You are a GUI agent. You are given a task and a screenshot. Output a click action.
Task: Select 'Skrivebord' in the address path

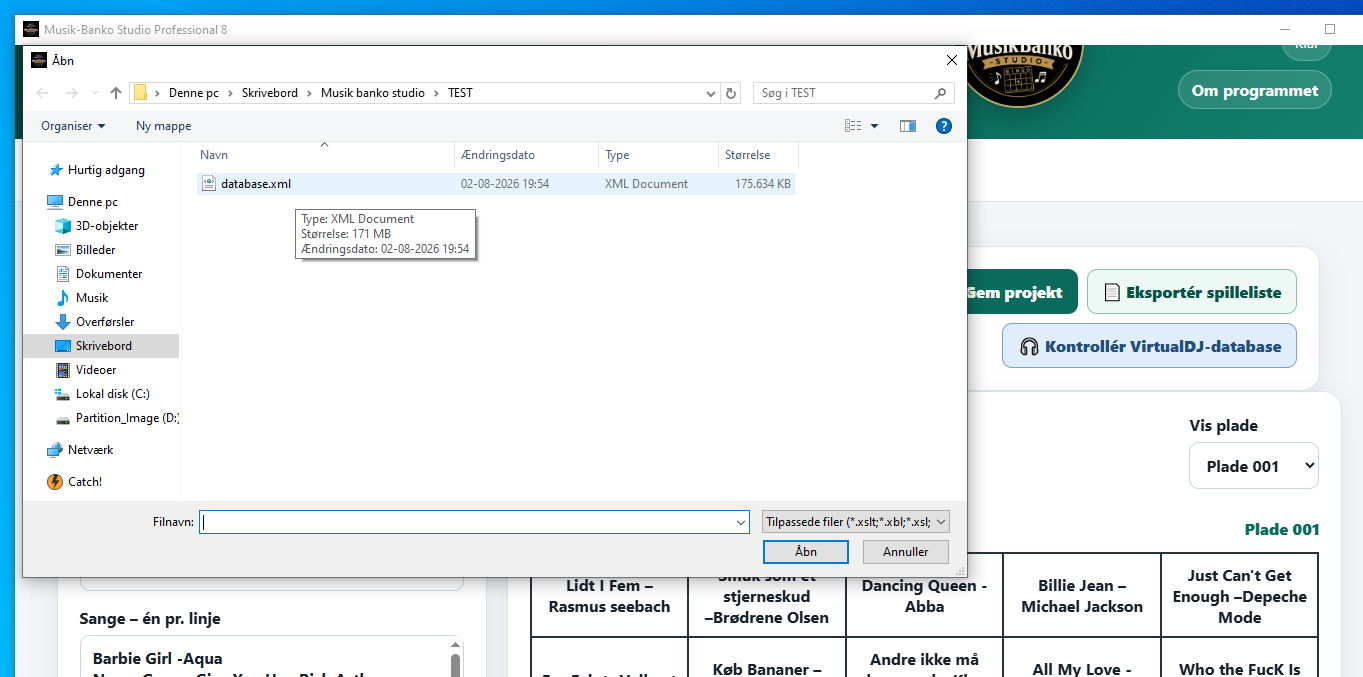[269, 93]
